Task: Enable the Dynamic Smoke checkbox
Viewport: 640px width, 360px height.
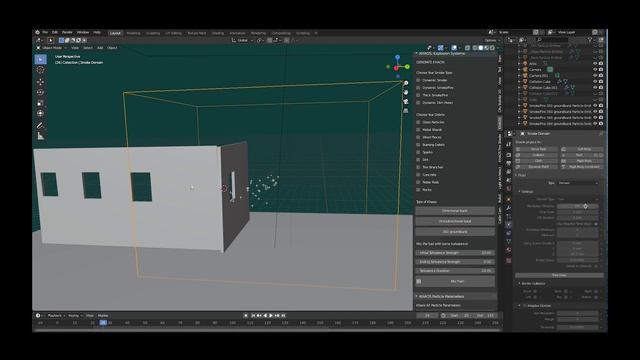Action: click(418, 80)
